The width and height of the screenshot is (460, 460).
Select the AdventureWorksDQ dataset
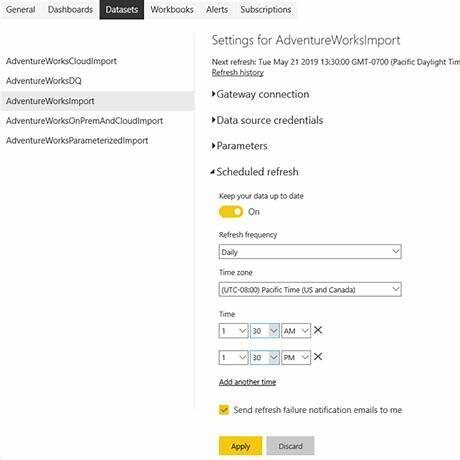click(44, 81)
